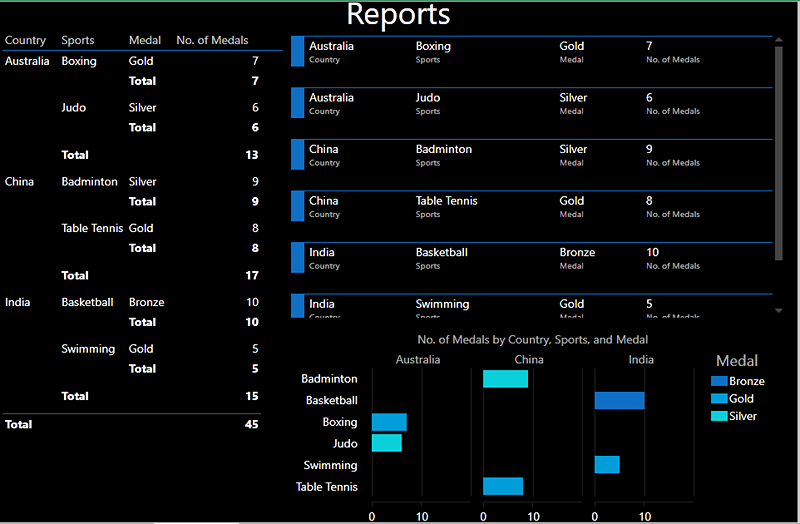The width and height of the screenshot is (800, 524).
Task: Click the Australia Boxing gold bar
Action: click(389, 422)
